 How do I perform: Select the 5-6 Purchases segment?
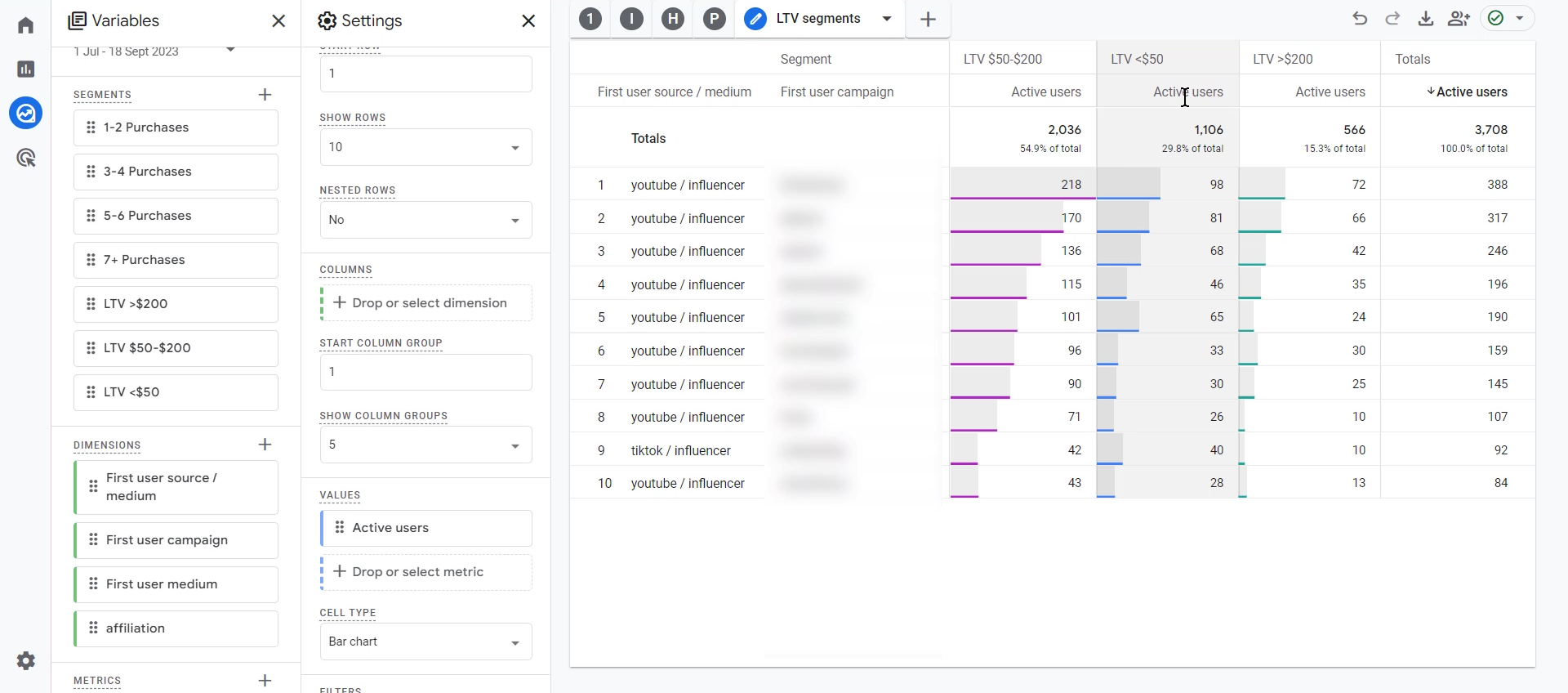pyautogui.click(x=176, y=216)
